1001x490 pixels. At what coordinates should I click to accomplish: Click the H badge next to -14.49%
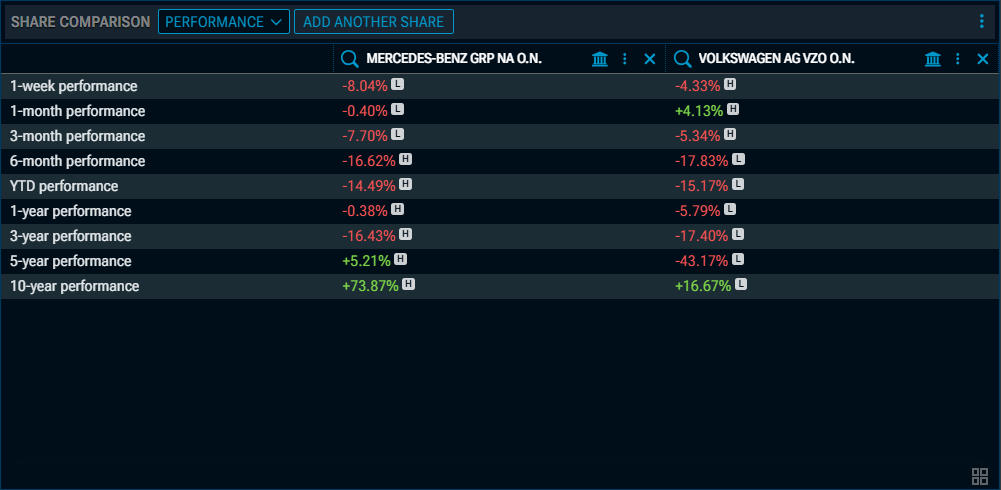[405, 184]
